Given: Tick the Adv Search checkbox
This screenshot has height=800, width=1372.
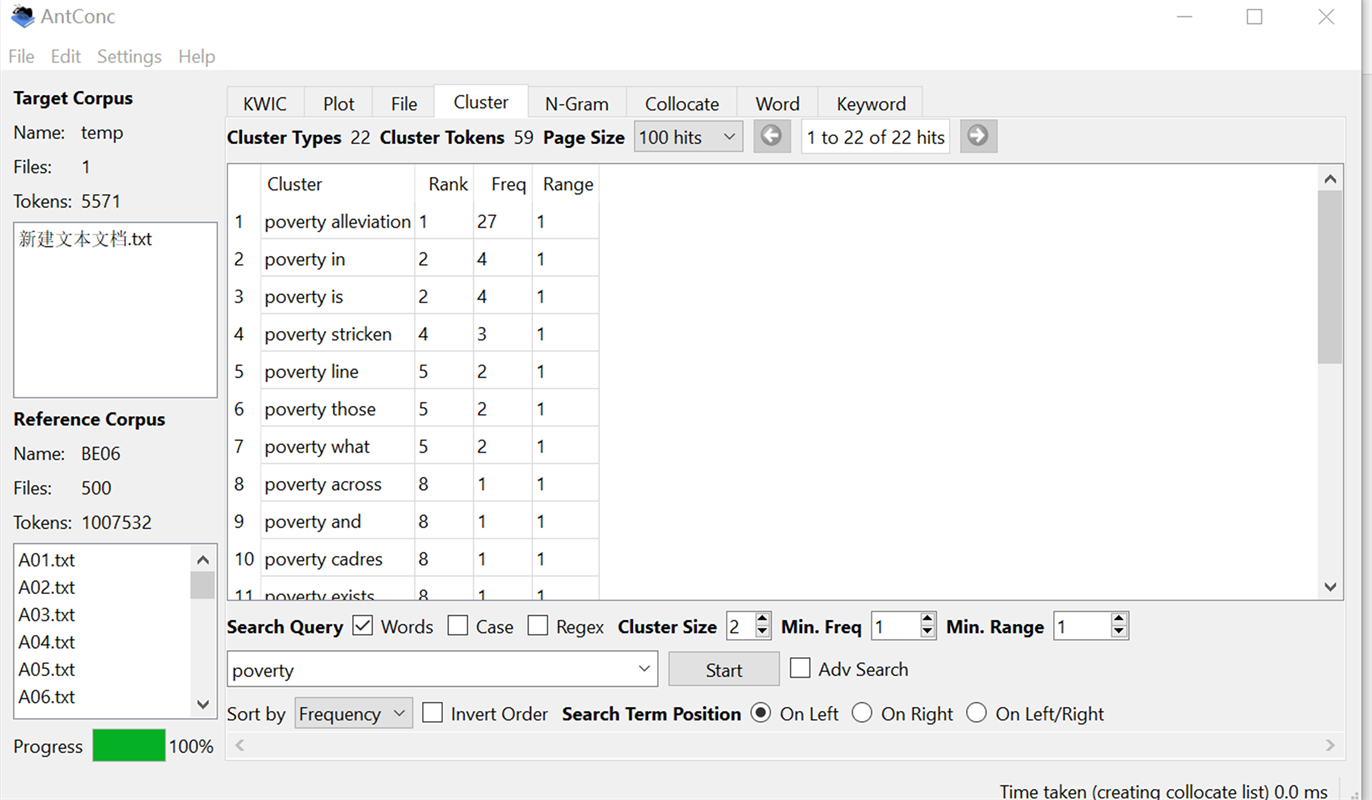Looking at the screenshot, I should [x=800, y=668].
